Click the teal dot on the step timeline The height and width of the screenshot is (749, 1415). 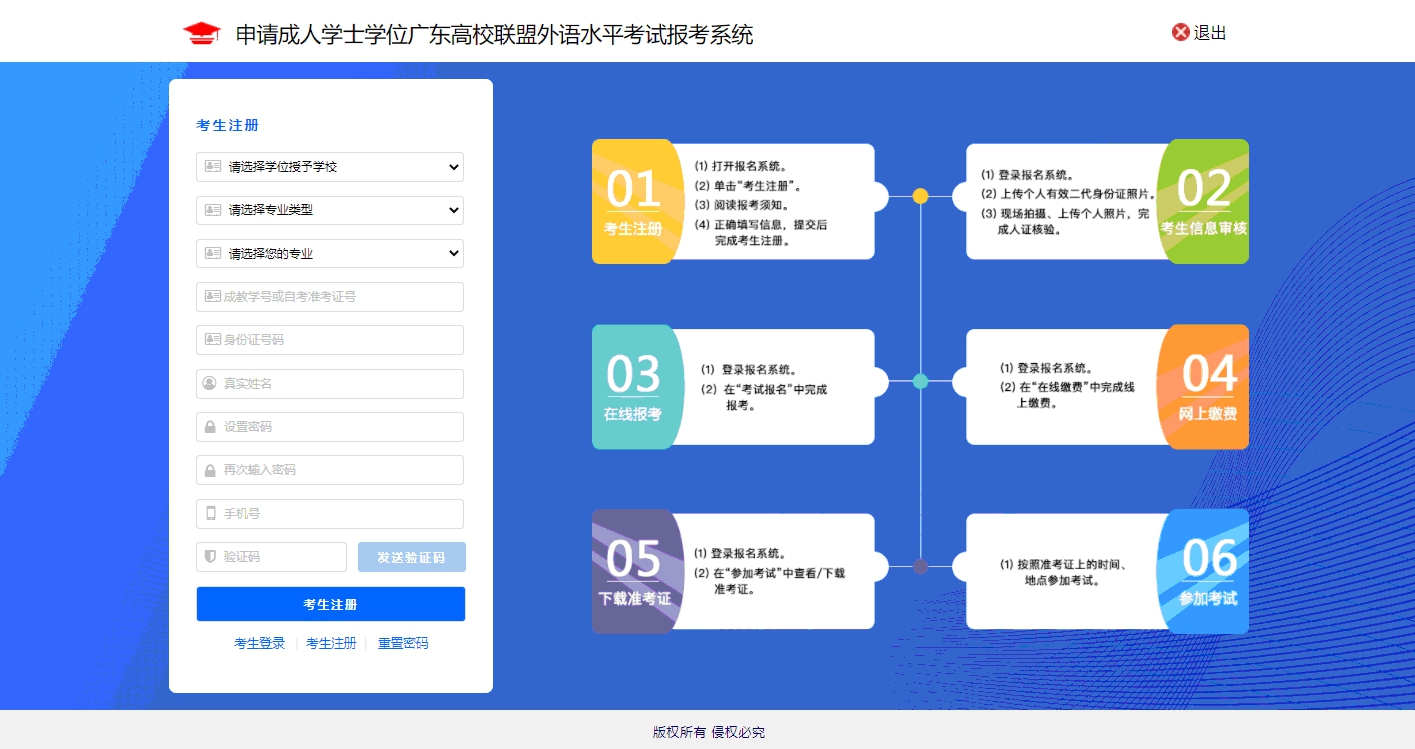(921, 381)
